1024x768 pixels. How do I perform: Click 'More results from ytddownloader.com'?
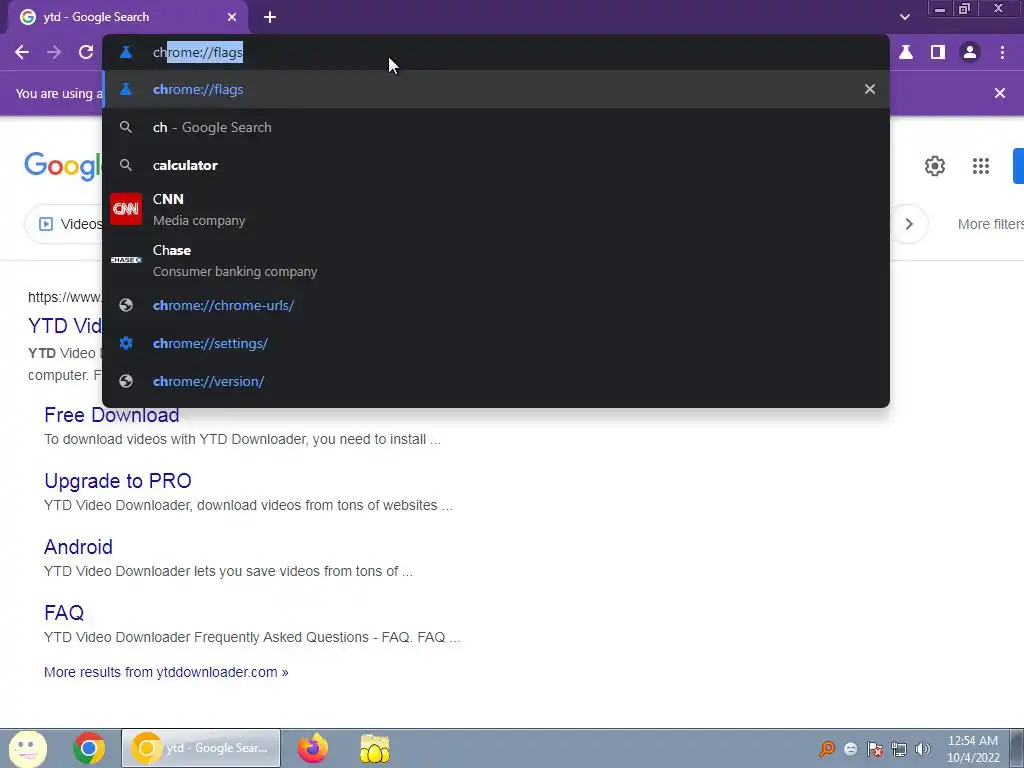tap(166, 672)
